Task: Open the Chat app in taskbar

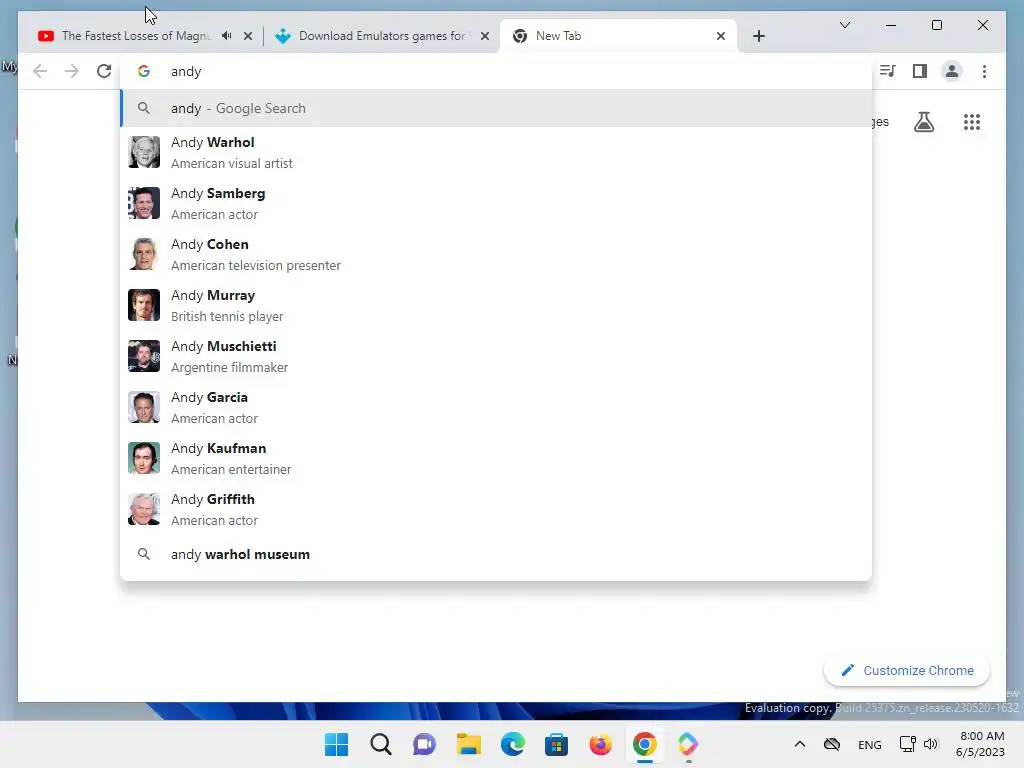Action: click(x=424, y=744)
